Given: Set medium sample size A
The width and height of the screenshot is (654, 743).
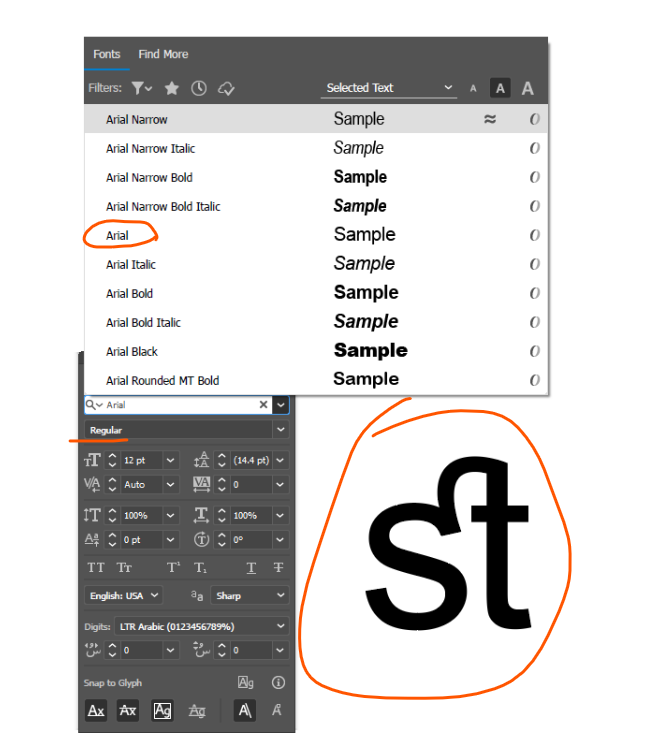Looking at the screenshot, I should (500, 88).
